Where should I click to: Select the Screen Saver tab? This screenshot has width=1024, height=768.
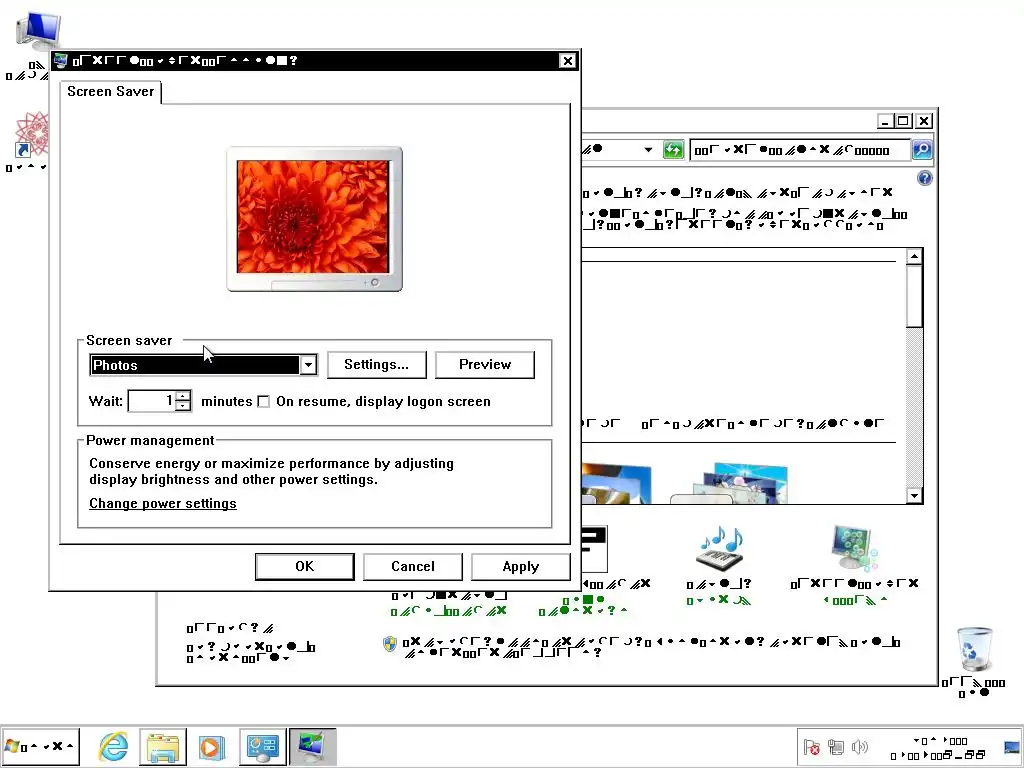tap(110, 91)
